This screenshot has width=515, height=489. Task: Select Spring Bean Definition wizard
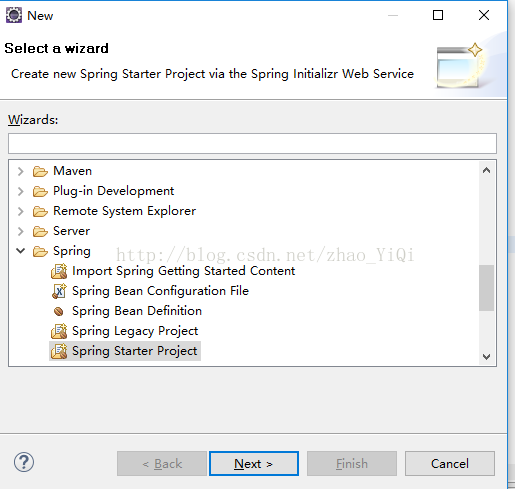[137, 311]
